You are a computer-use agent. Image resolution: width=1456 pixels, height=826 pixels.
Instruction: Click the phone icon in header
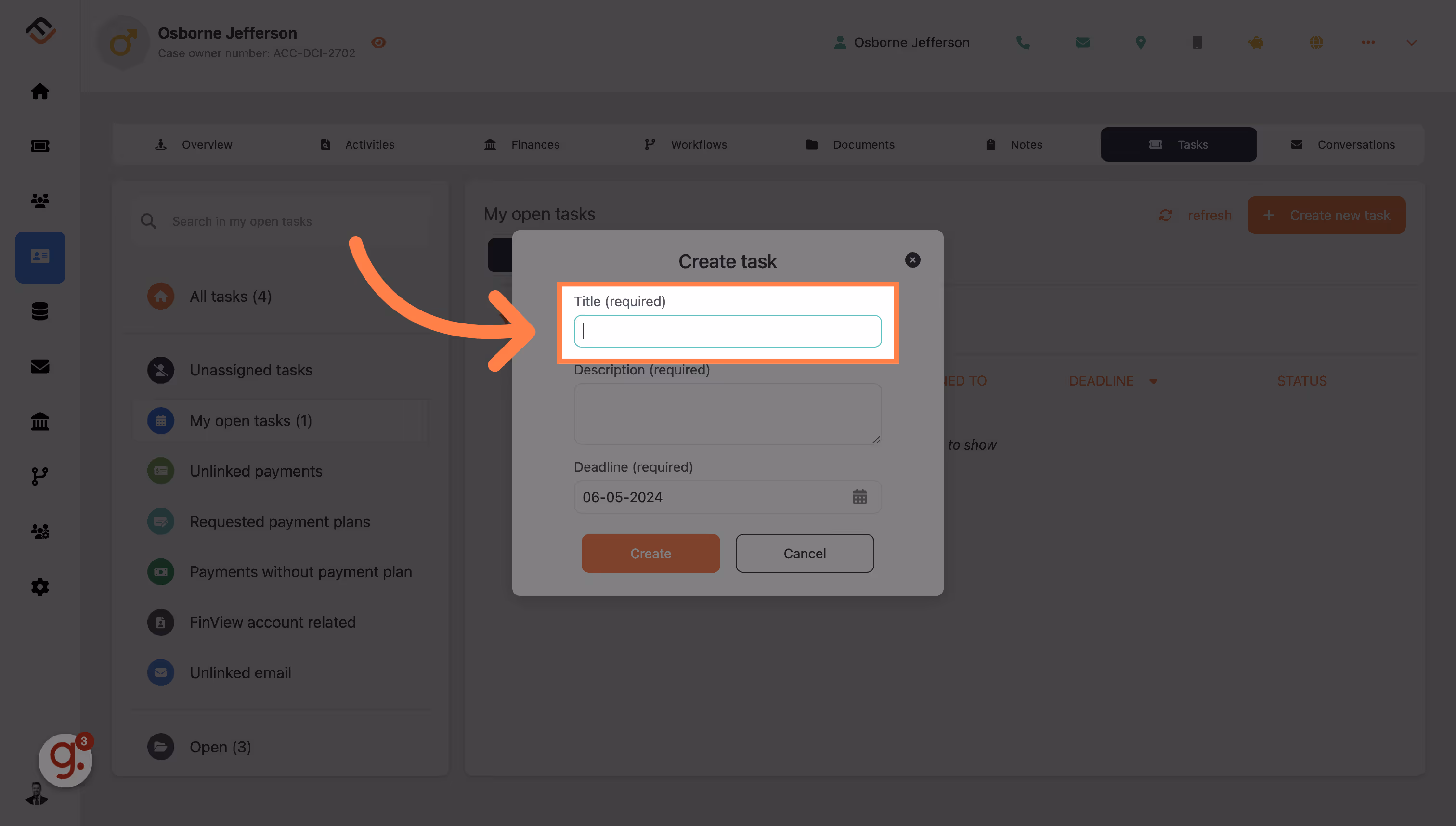point(1023,42)
